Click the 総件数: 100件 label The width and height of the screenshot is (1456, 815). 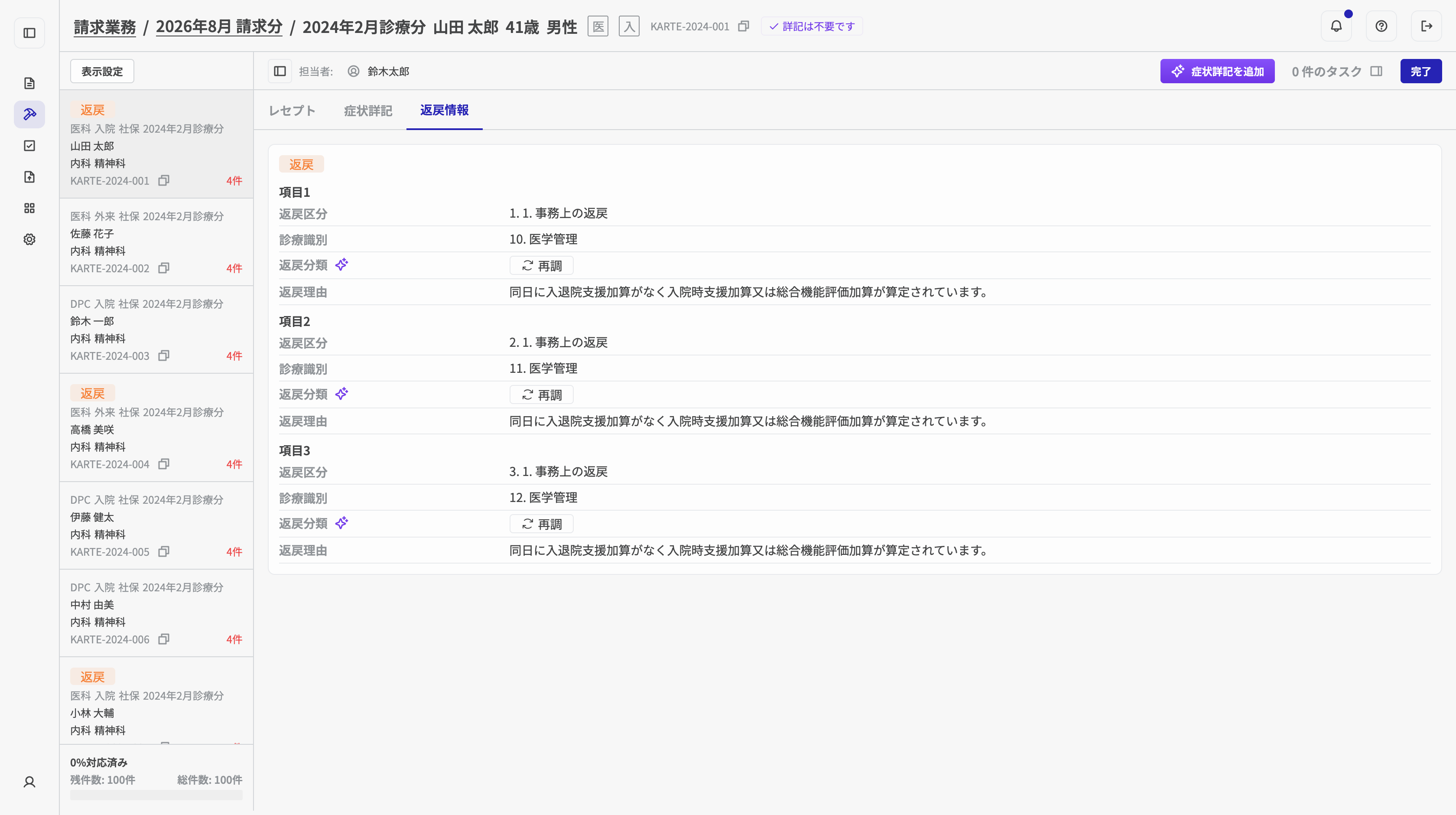pos(210,780)
